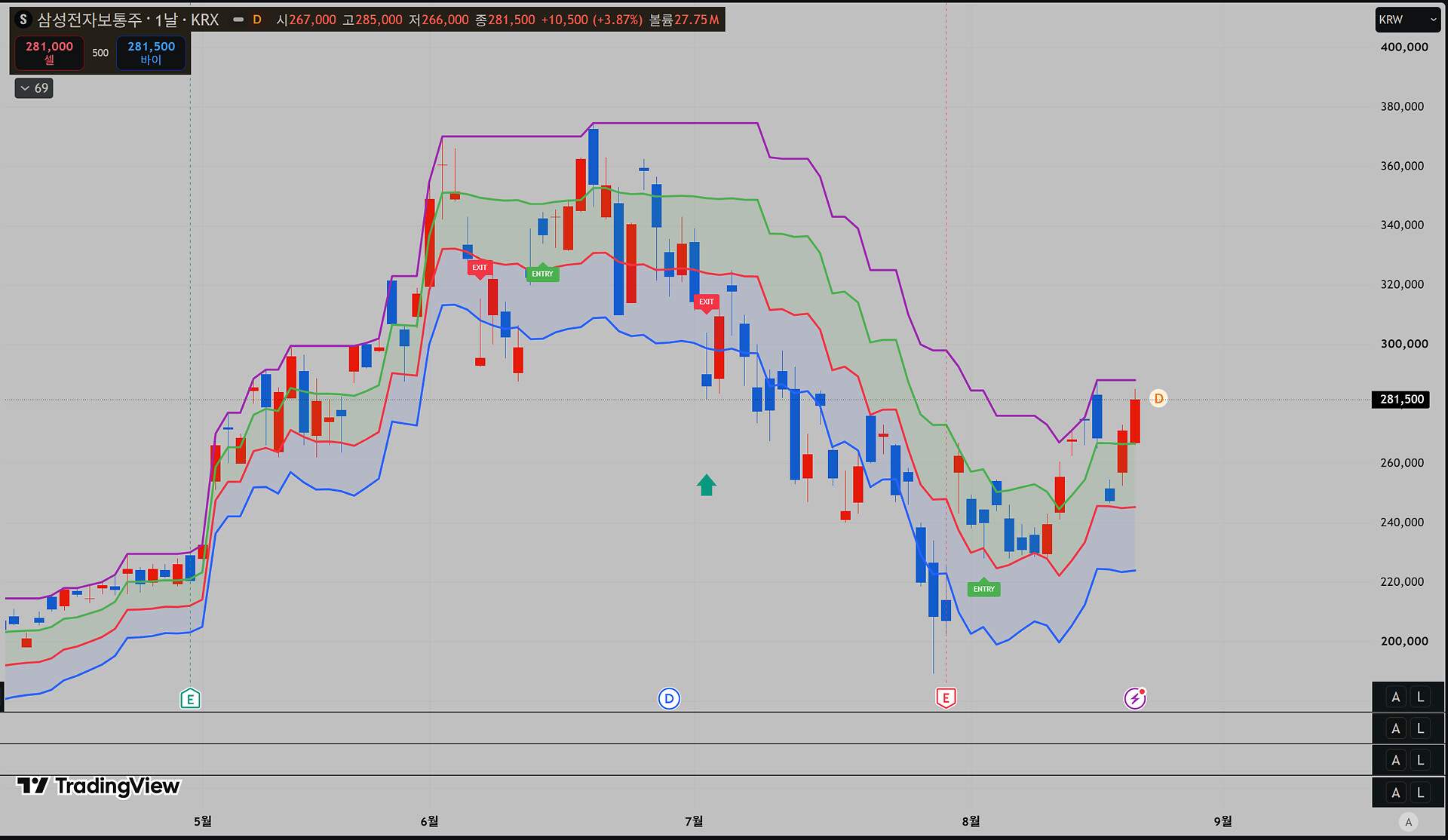The width and height of the screenshot is (1448, 840).
Task: Toggle log scale L in the main chart pane
Action: click(1420, 697)
